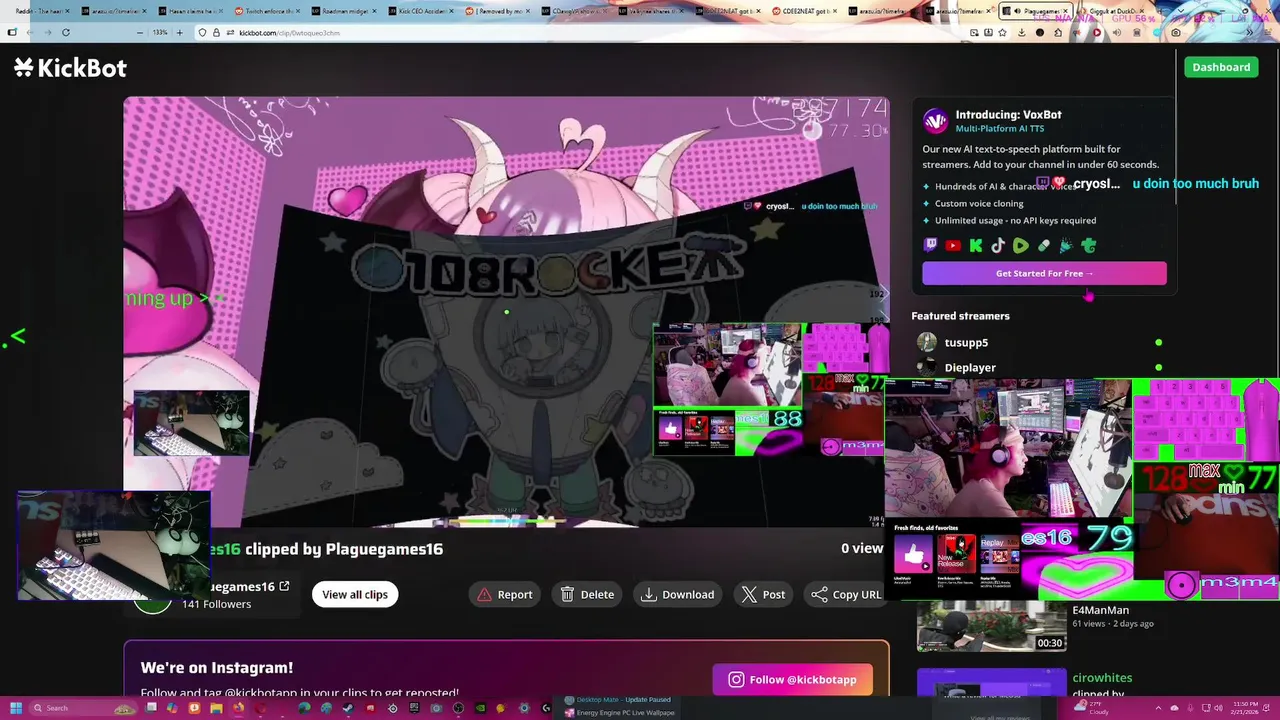
Task: Delete this clip
Action: [x=587, y=594]
